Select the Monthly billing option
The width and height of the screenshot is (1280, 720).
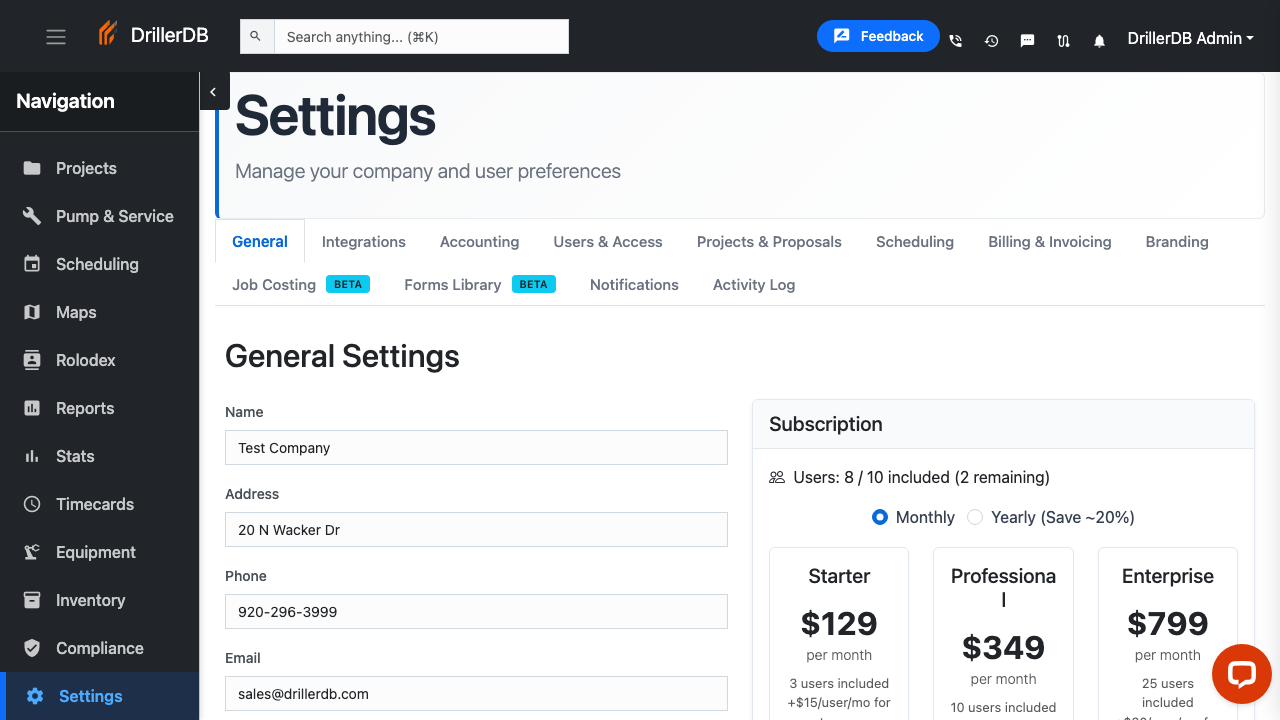tap(879, 517)
